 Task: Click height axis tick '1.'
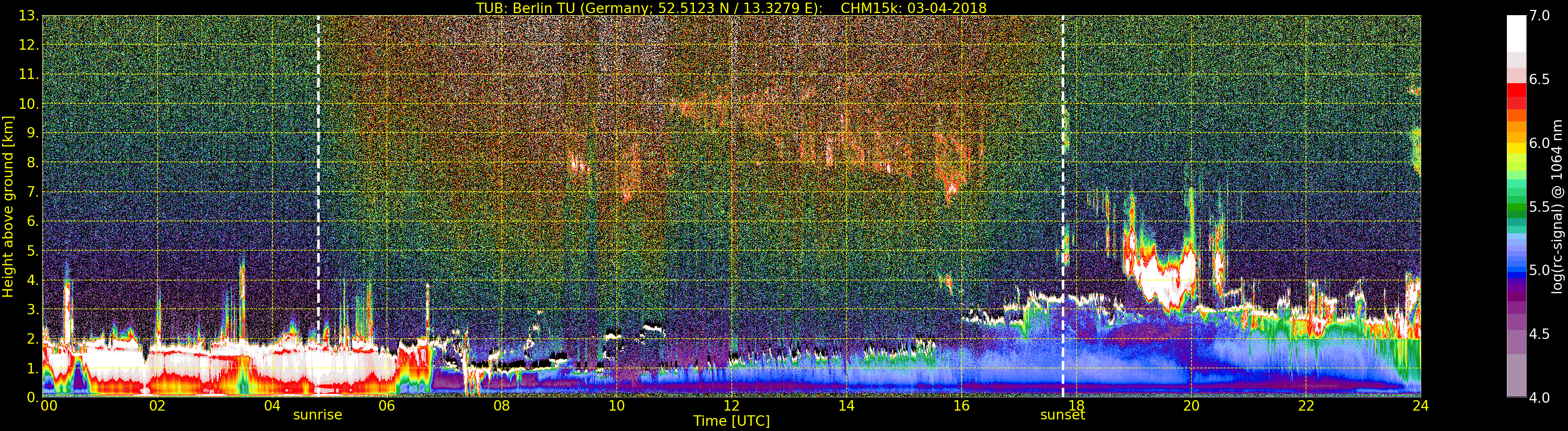33,368
